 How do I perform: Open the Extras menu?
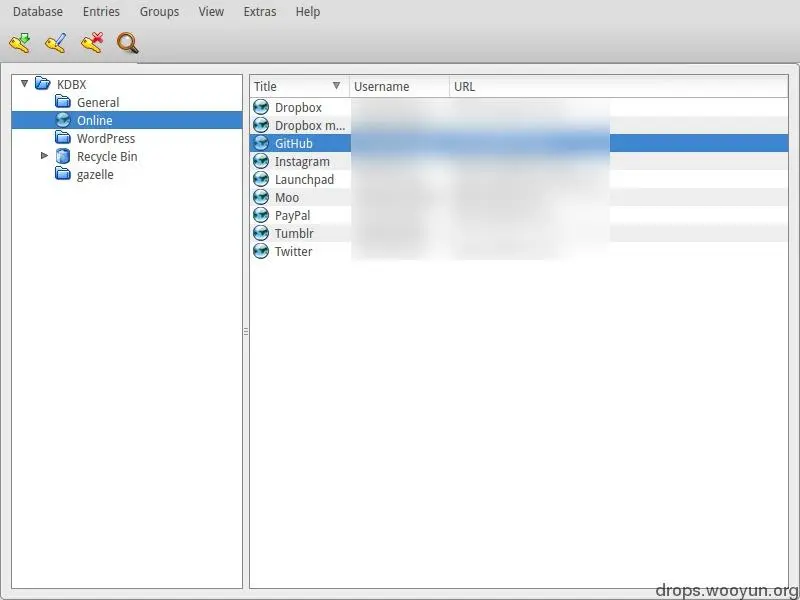pyautogui.click(x=260, y=12)
